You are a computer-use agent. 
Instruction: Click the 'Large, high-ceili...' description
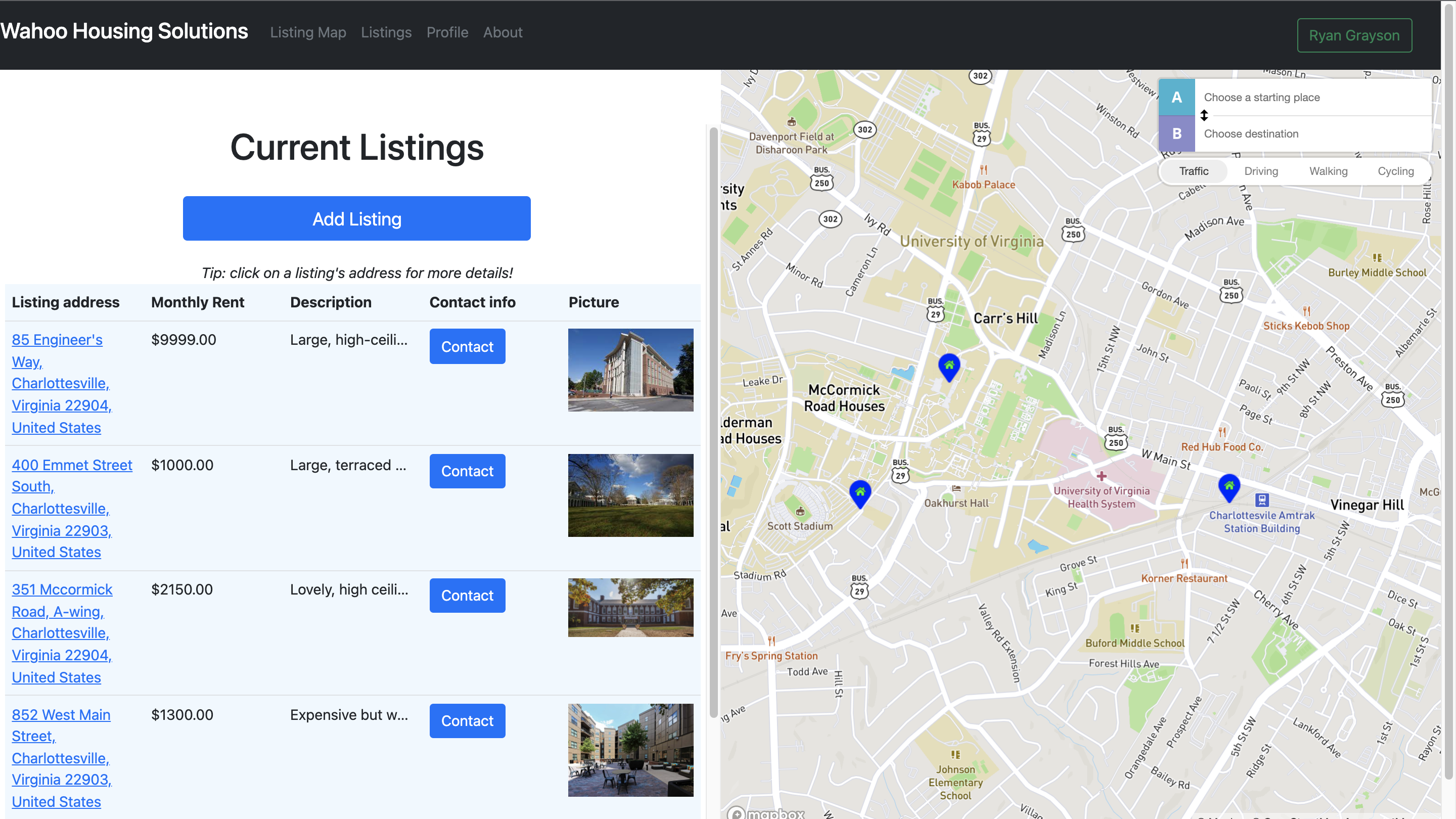pos(349,340)
